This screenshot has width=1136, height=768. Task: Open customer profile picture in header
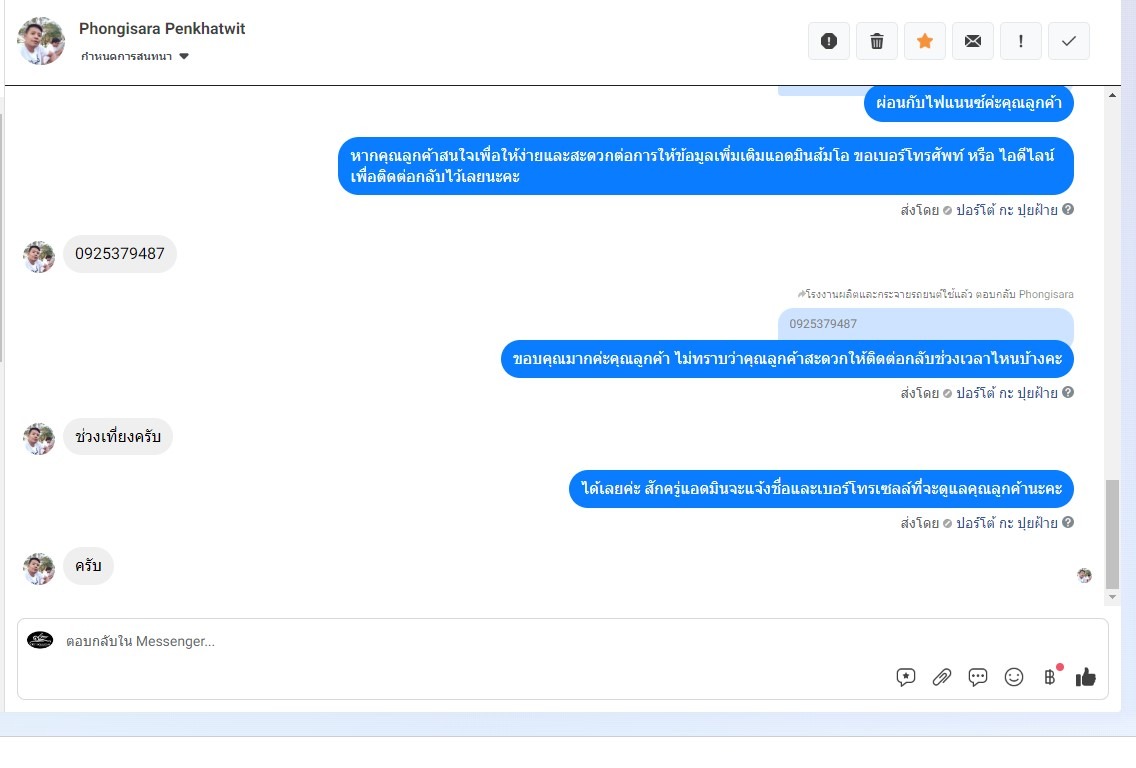pyautogui.click(x=41, y=41)
